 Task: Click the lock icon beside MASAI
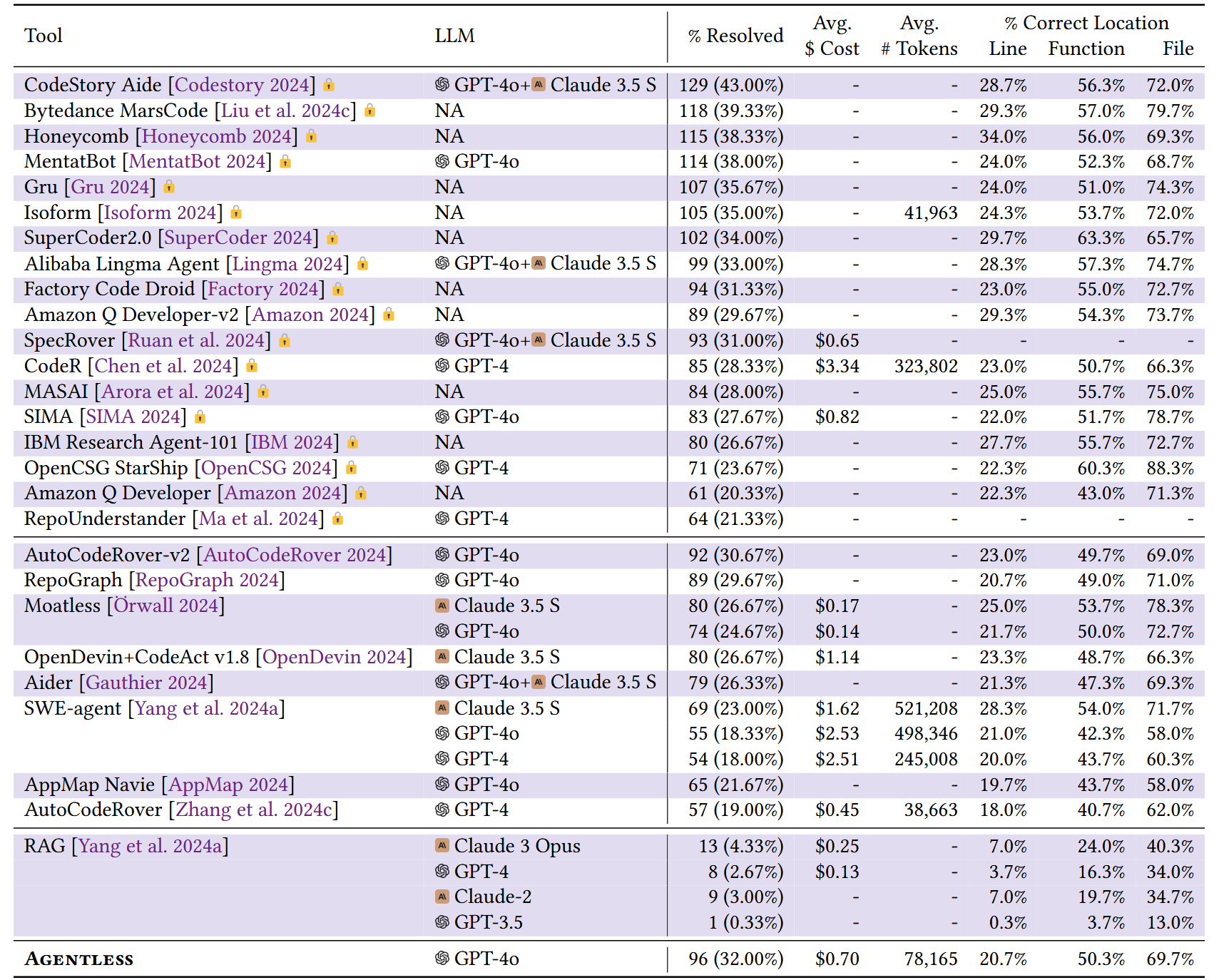point(263,392)
